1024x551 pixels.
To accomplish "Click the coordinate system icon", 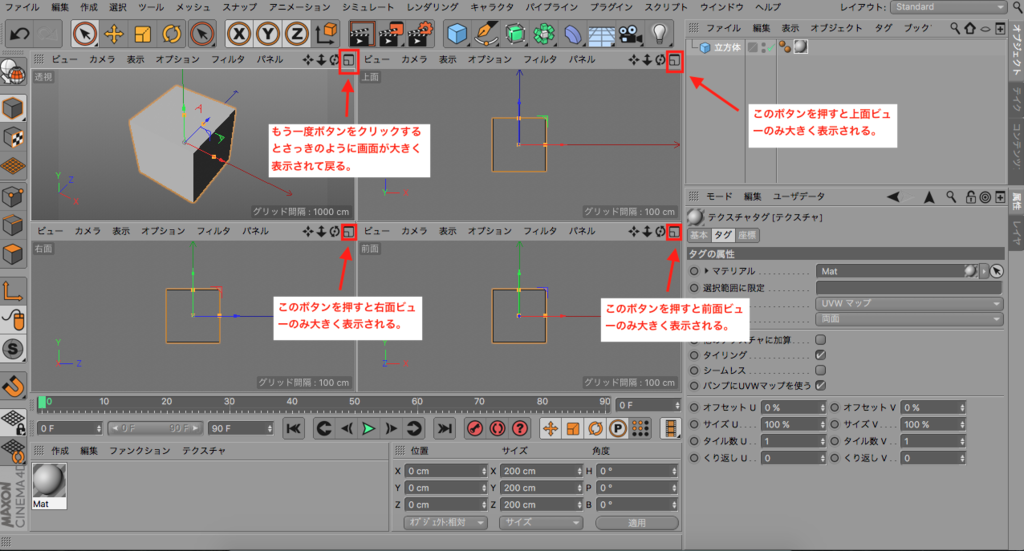I will click(x=326, y=33).
